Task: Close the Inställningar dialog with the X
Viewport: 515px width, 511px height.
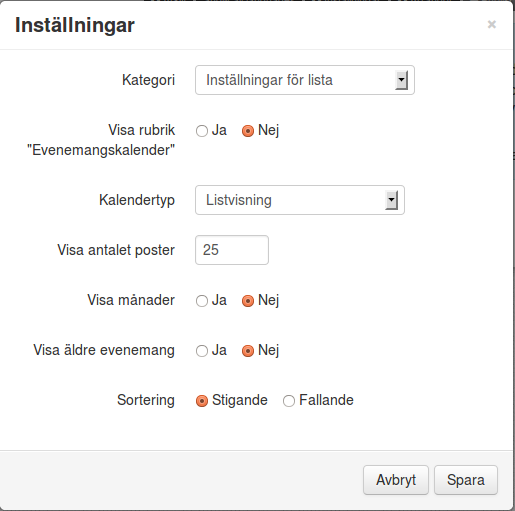Action: coord(492,24)
